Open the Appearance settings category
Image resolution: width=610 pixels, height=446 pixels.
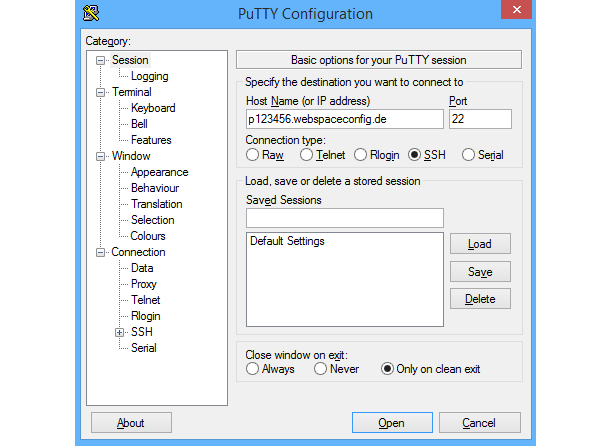(x=160, y=172)
